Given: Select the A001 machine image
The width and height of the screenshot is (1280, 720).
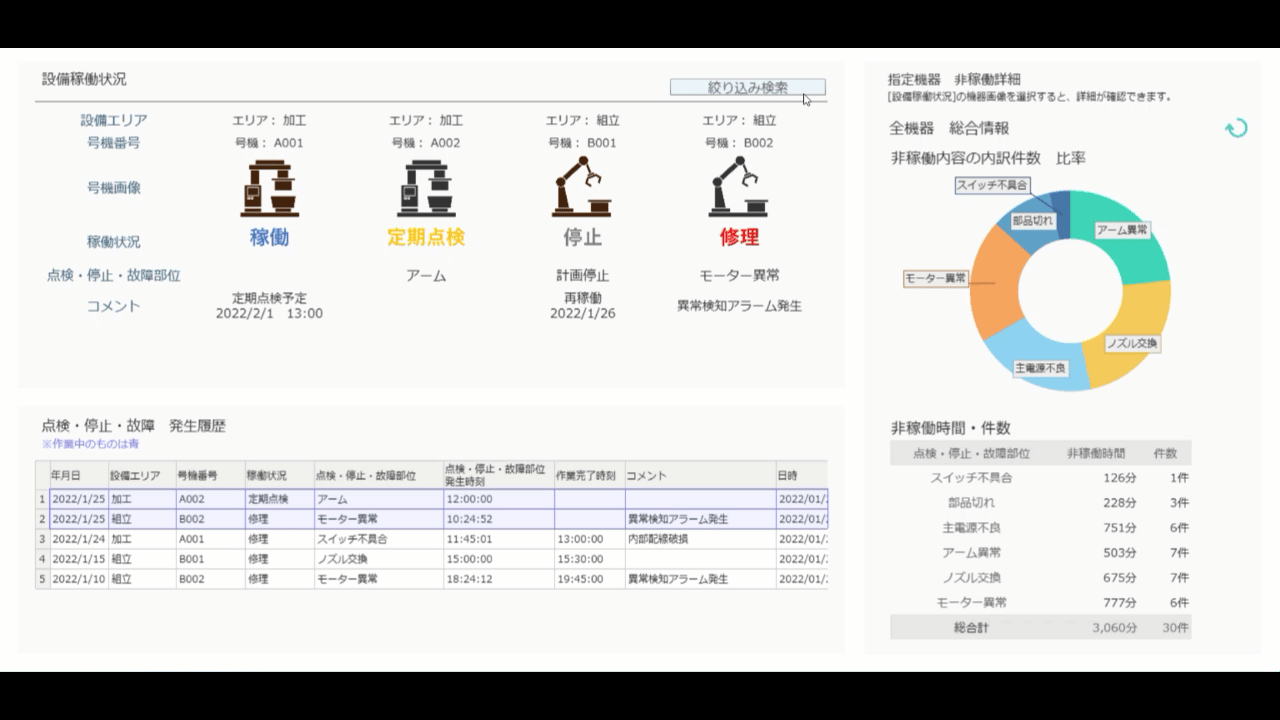Looking at the screenshot, I should [x=269, y=188].
